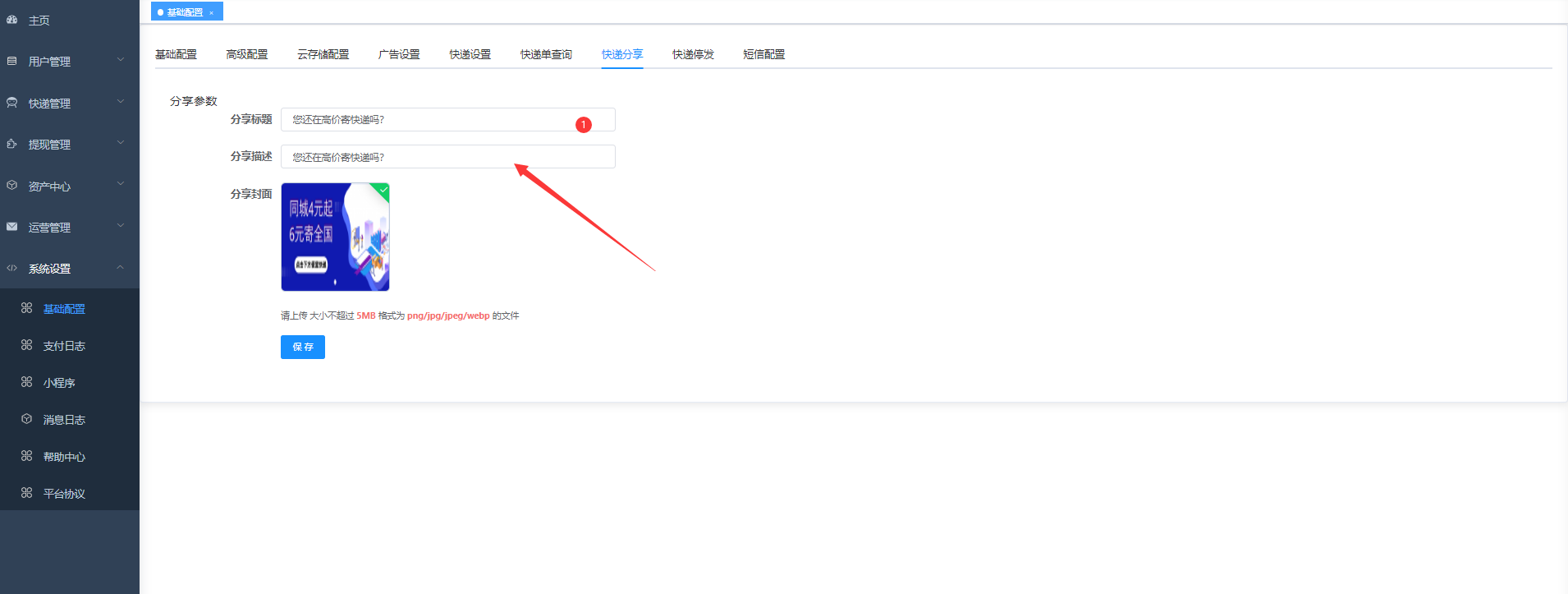1568x594 pixels.
Task: Click the icon beside 小程序
Action: tap(26, 382)
